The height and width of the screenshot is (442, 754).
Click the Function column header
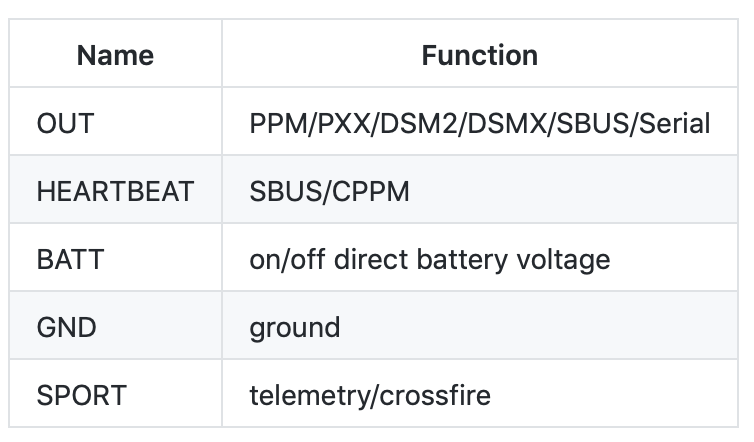pos(479,55)
